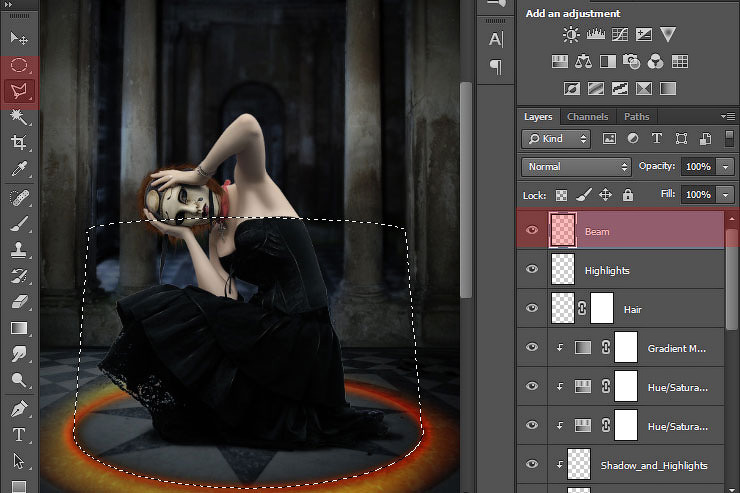Viewport: 740px width, 493px height.
Task: Click the lock transparent pixels button
Action: click(x=561, y=194)
